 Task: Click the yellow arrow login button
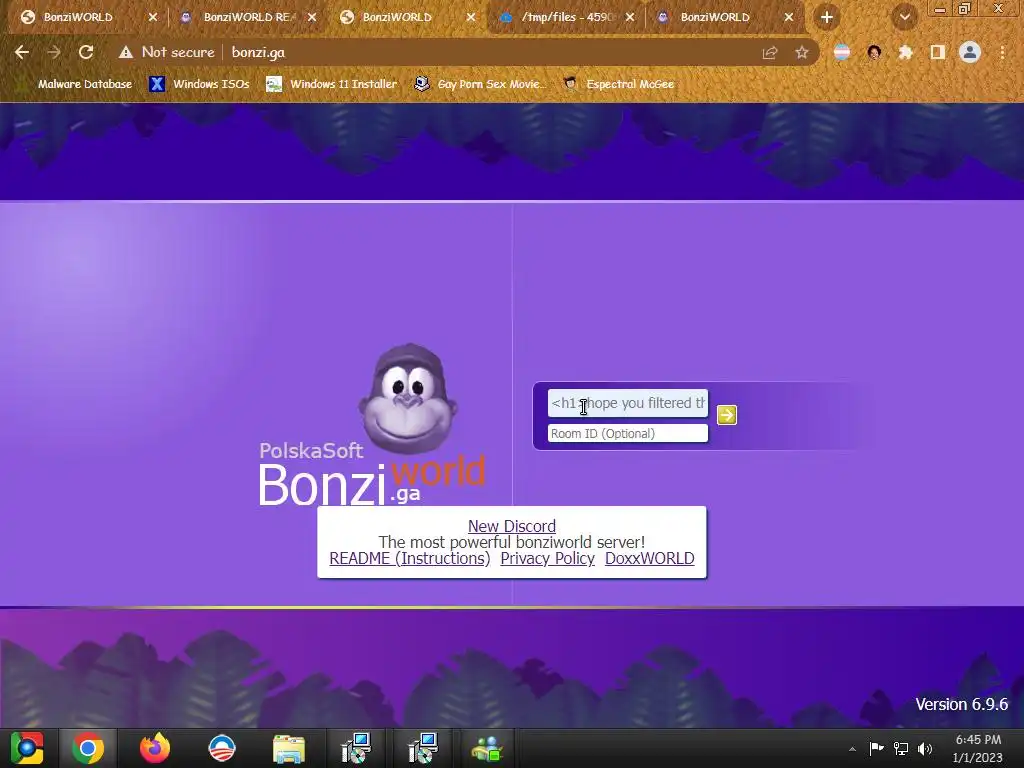726,415
